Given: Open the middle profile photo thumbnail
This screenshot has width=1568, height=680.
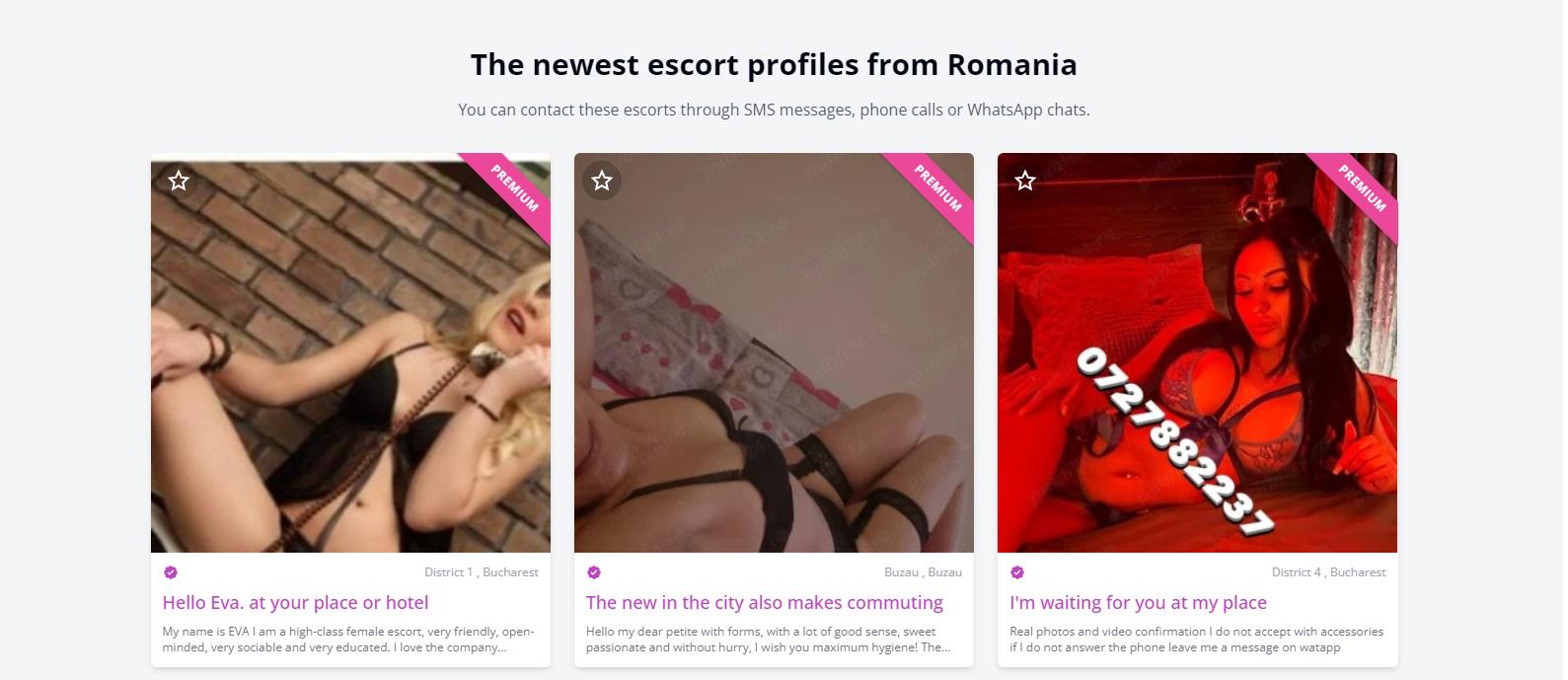Looking at the screenshot, I should (x=774, y=352).
